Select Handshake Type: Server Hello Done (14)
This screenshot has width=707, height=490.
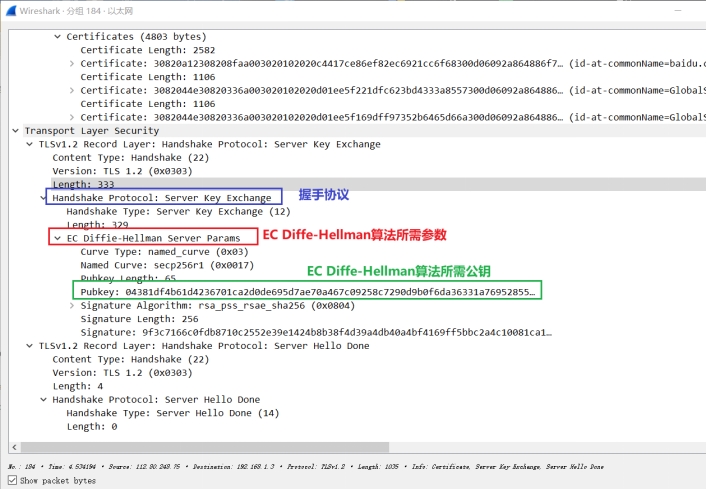point(173,413)
